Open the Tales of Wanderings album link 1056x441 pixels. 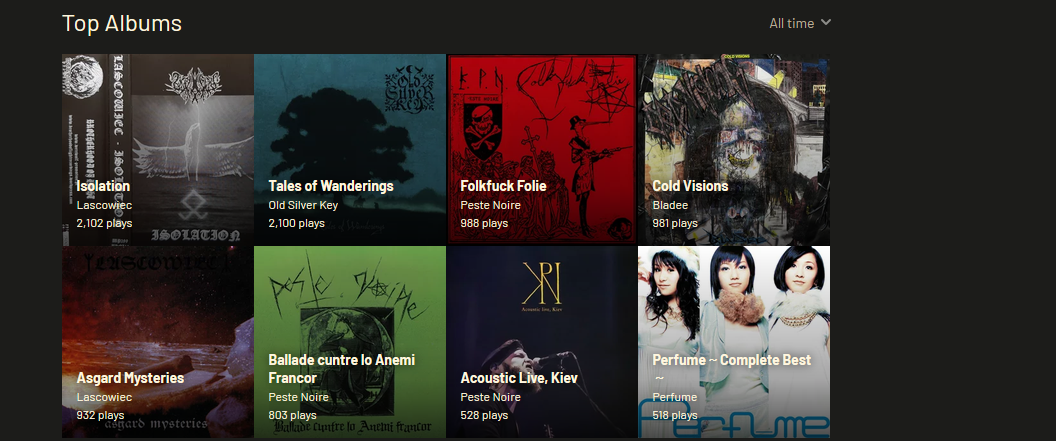click(x=331, y=186)
